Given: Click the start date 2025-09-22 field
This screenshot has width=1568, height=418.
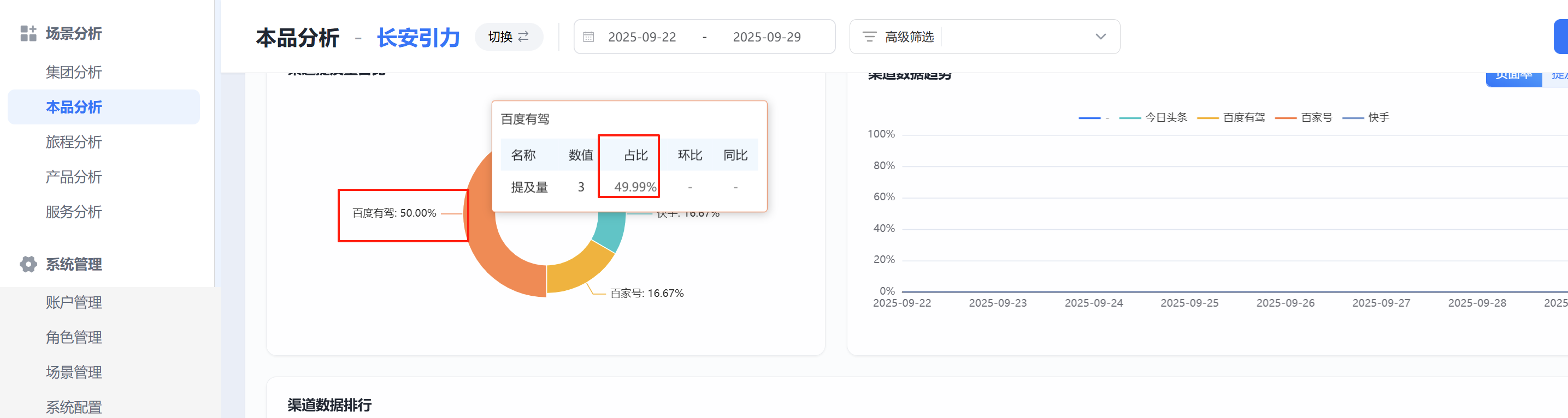Looking at the screenshot, I should [641, 37].
